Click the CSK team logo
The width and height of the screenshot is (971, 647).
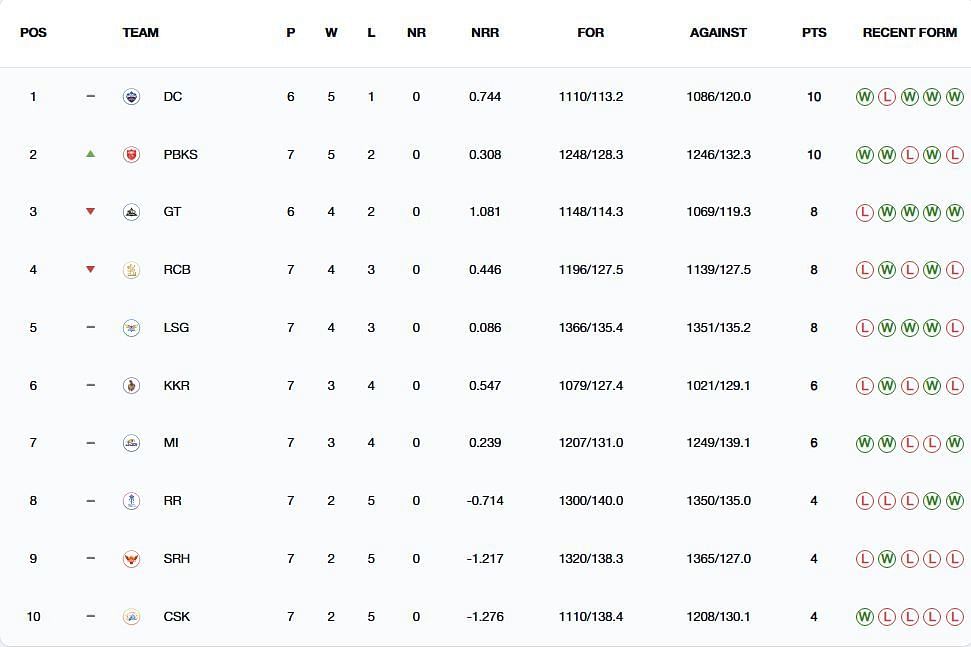[131, 617]
